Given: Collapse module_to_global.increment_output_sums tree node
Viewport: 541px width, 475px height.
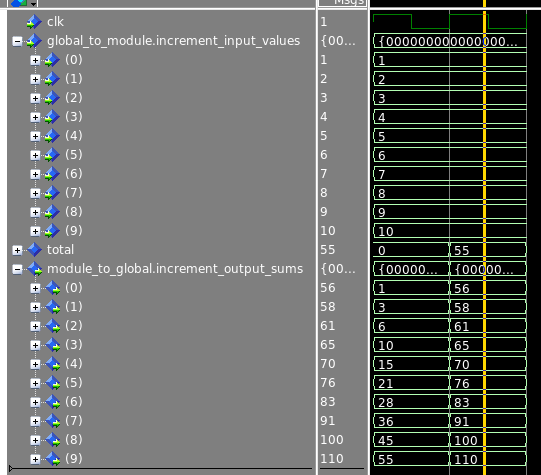Looking at the screenshot, I should pyautogui.click(x=17, y=269).
